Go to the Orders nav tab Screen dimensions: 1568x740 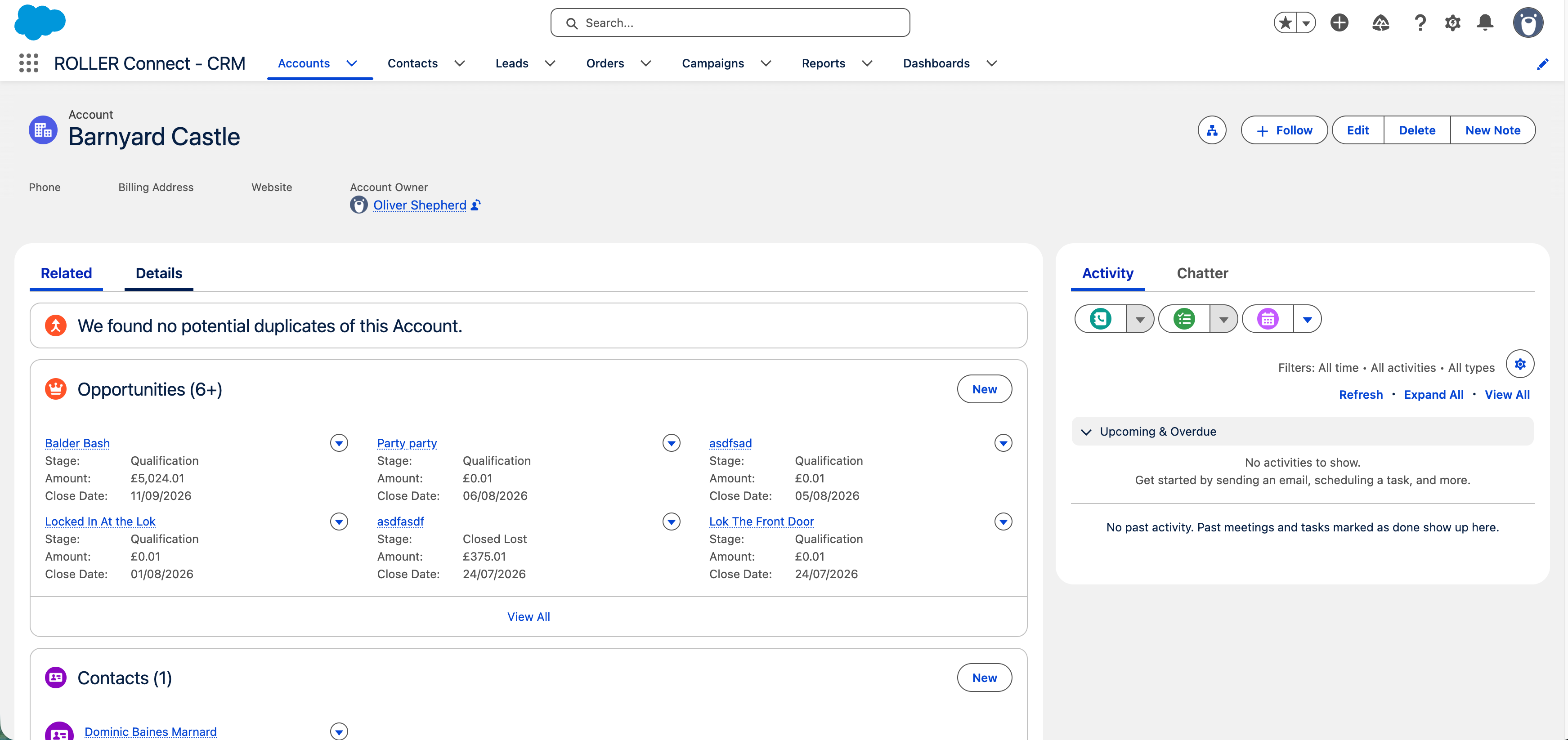pyautogui.click(x=605, y=63)
